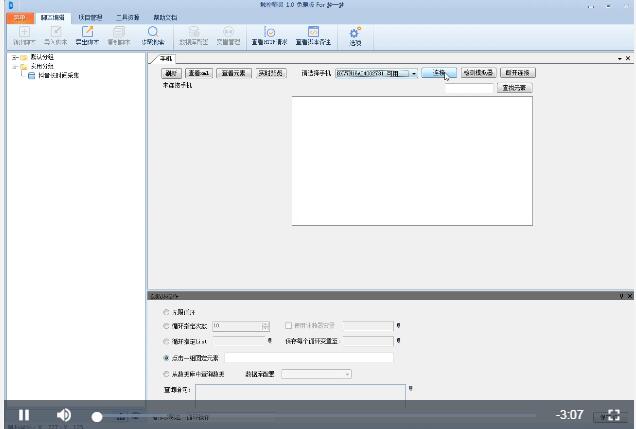Click the loop count spinner arrows

point(265,326)
